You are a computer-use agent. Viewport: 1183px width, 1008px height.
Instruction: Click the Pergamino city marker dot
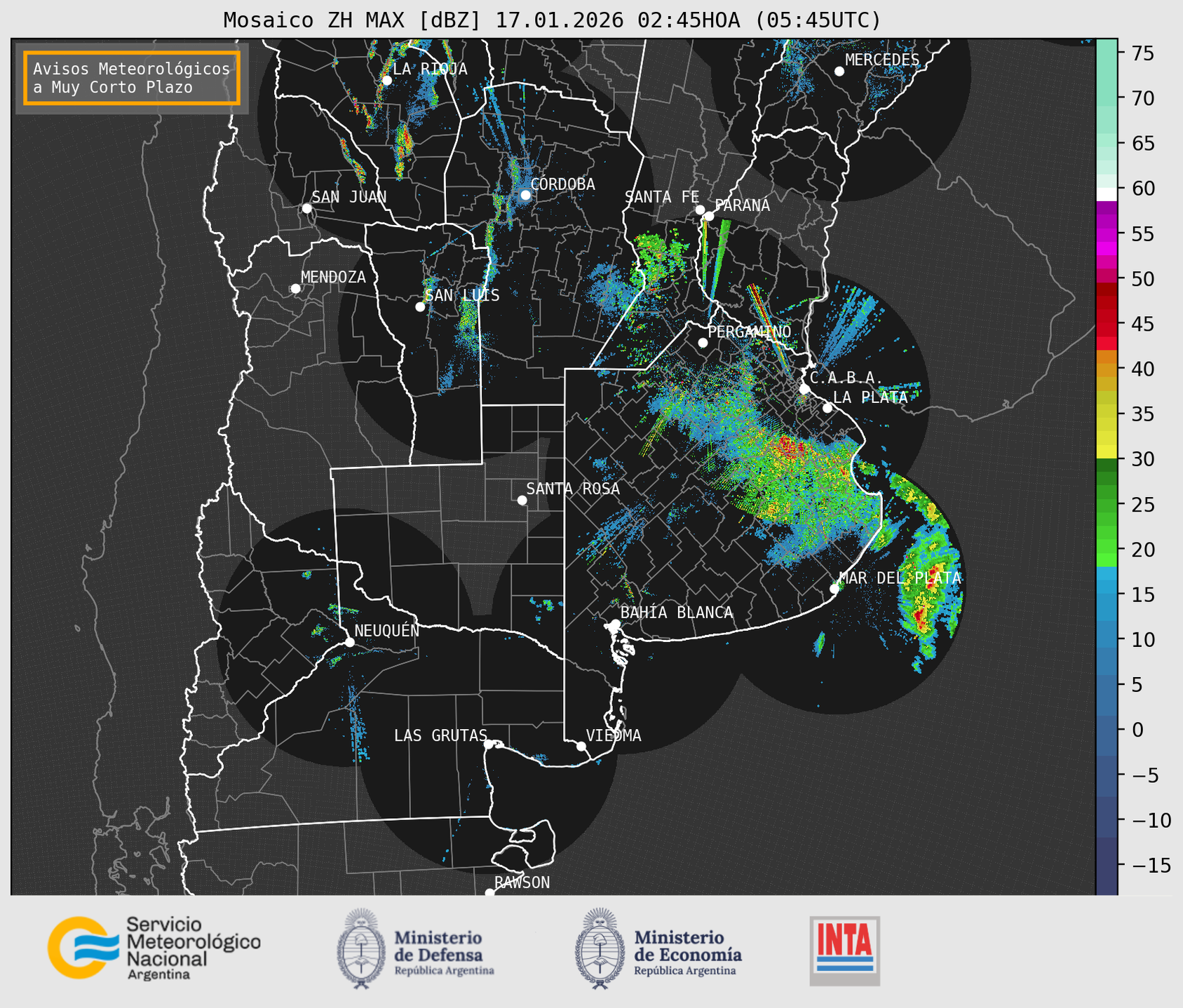click(x=703, y=343)
